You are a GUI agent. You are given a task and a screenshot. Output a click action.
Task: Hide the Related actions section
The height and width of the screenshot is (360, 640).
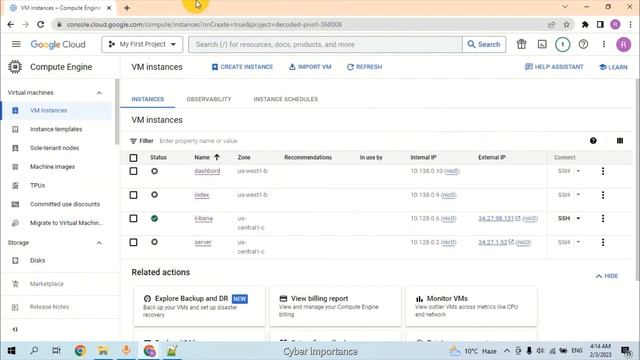click(x=607, y=276)
